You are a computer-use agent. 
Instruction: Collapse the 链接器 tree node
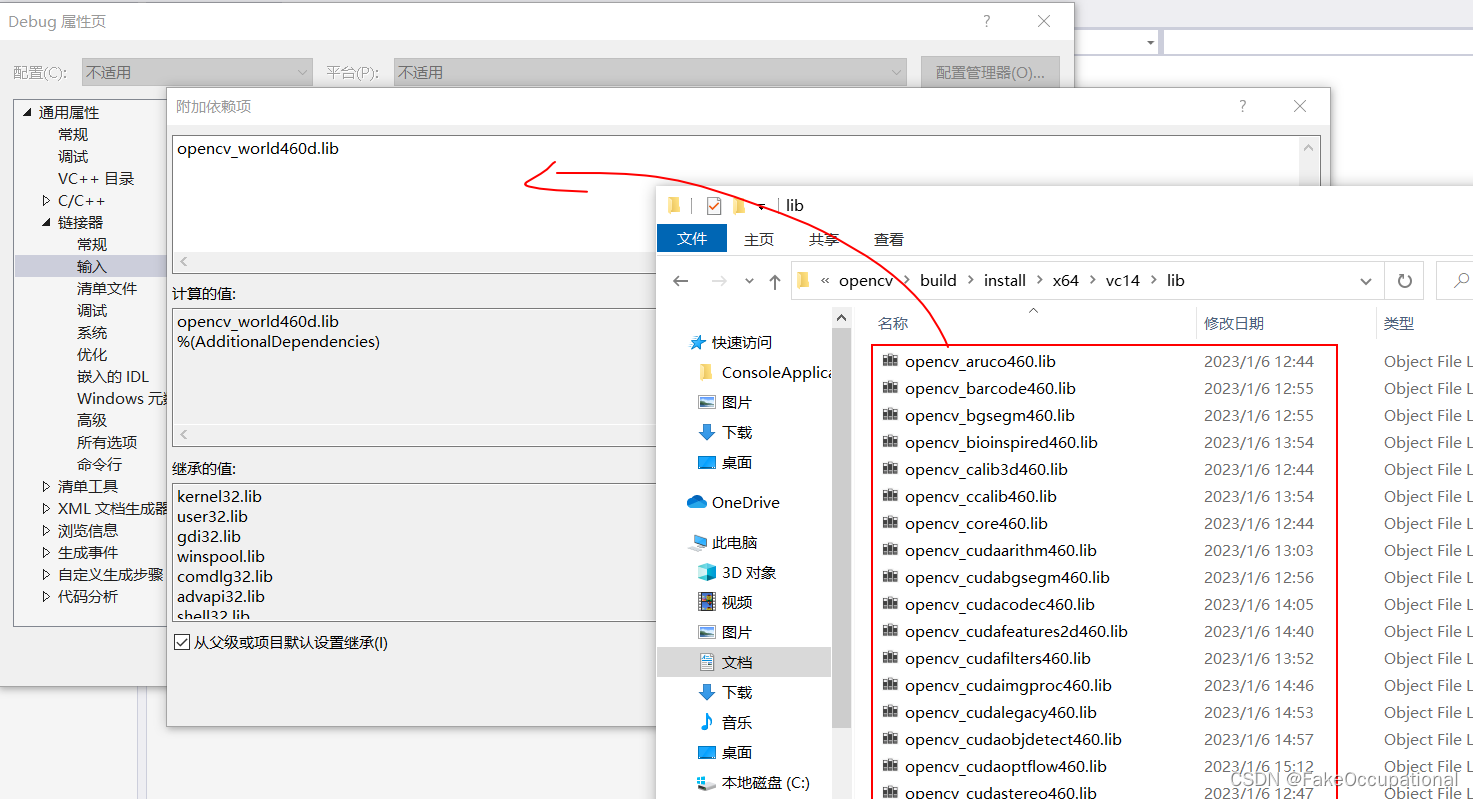click(46, 223)
